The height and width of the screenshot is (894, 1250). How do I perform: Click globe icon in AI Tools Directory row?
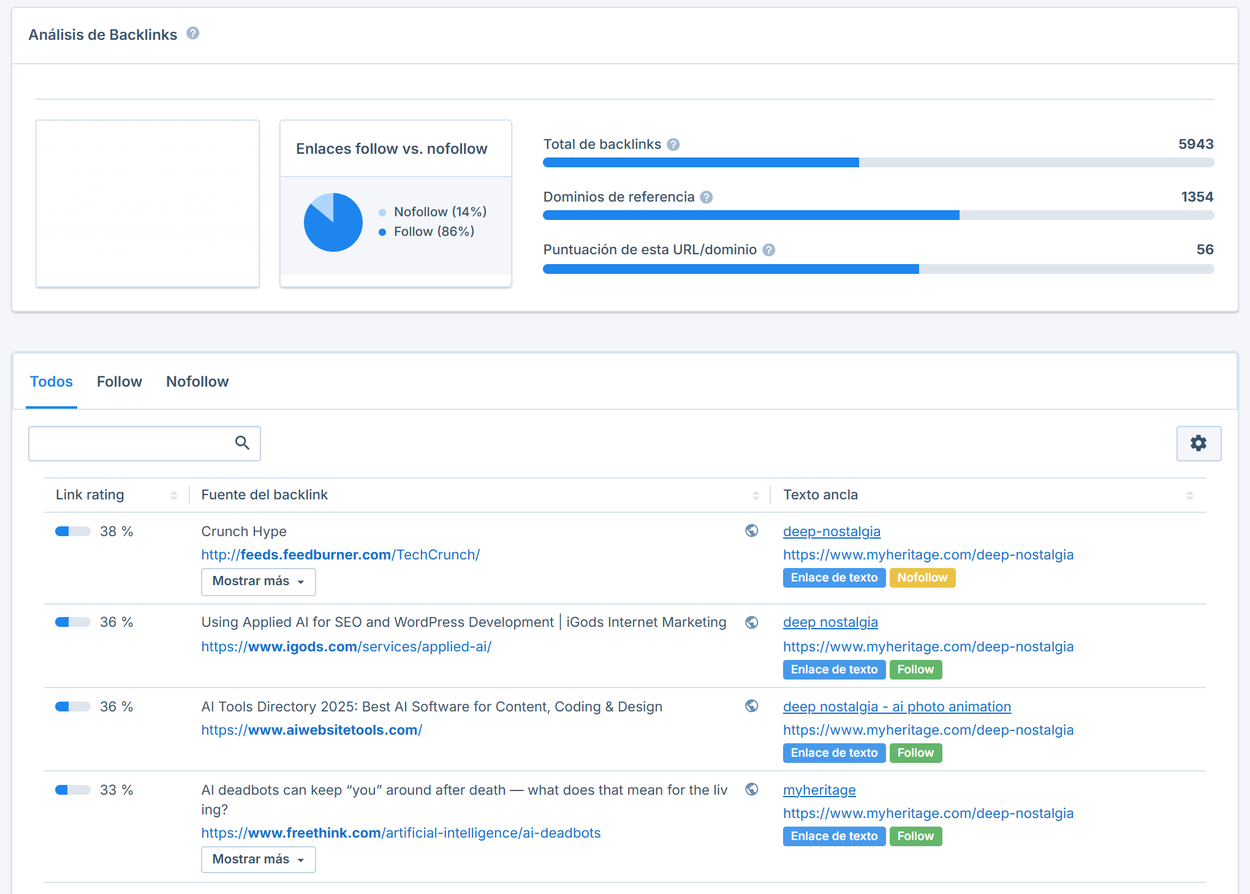752,706
